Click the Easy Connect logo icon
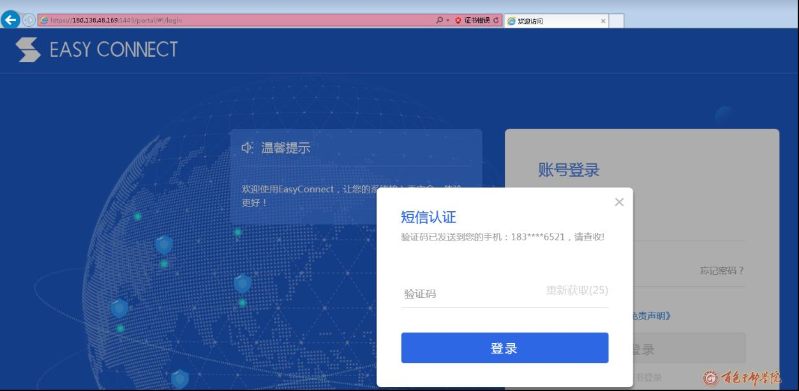Viewport: 799px width, 391px height. pos(28,49)
